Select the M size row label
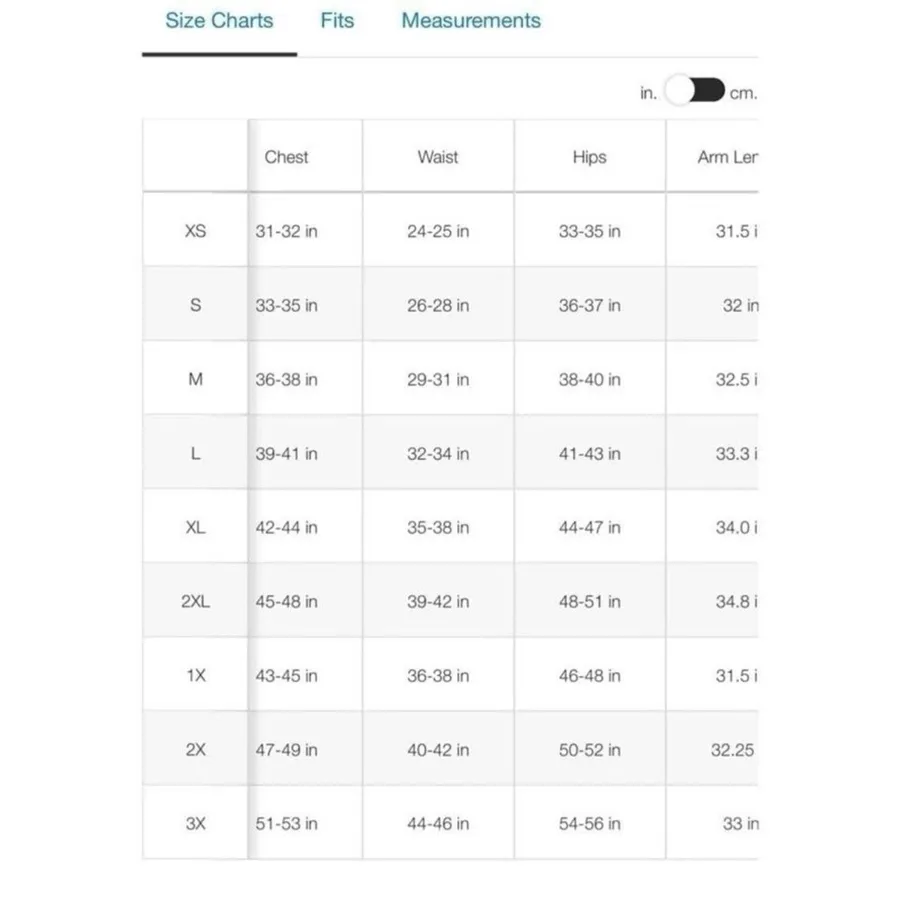Screen dimensions: 900x900 coord(195,379)
